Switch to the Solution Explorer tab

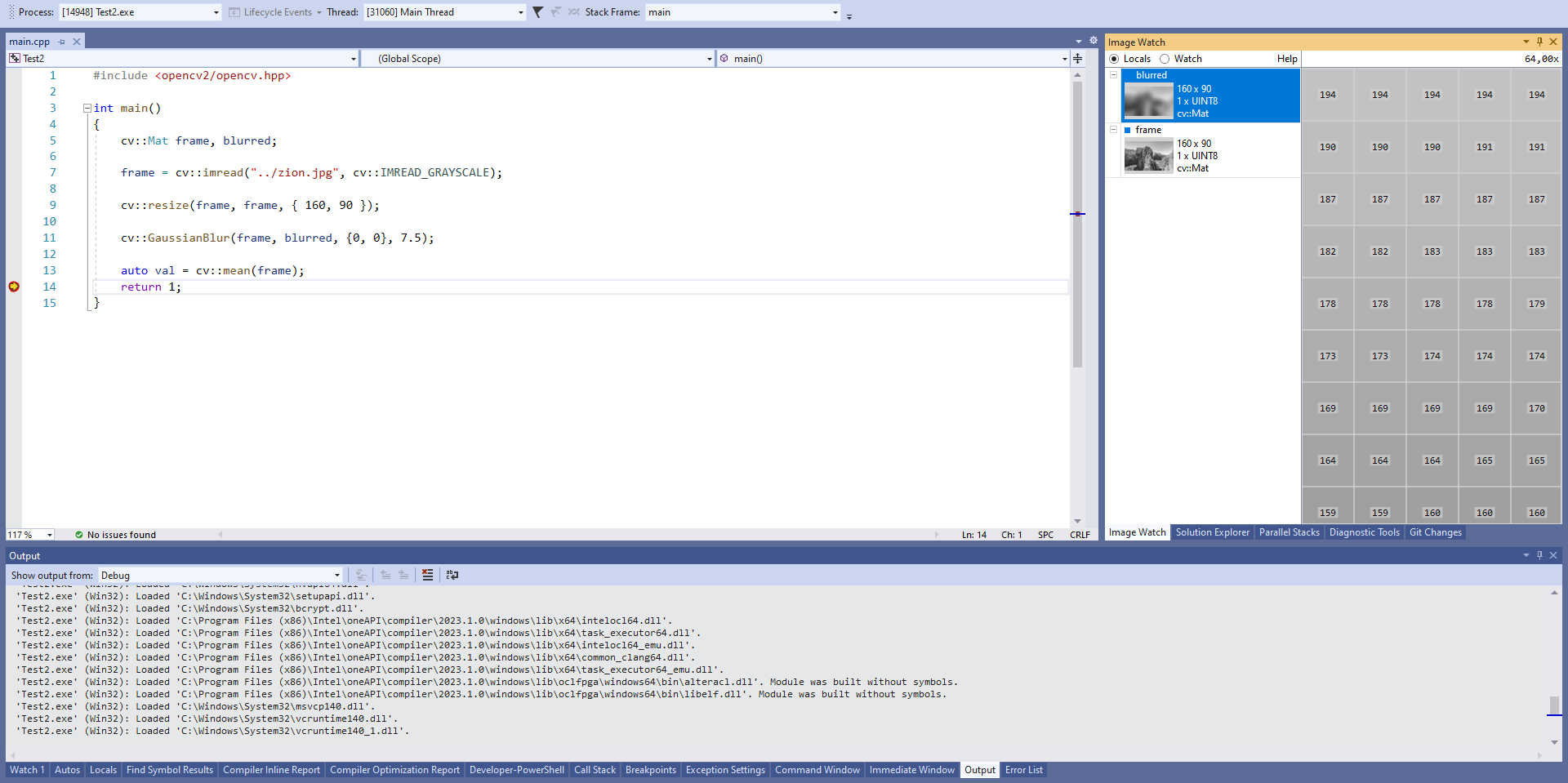click(x=1212, y=532)
